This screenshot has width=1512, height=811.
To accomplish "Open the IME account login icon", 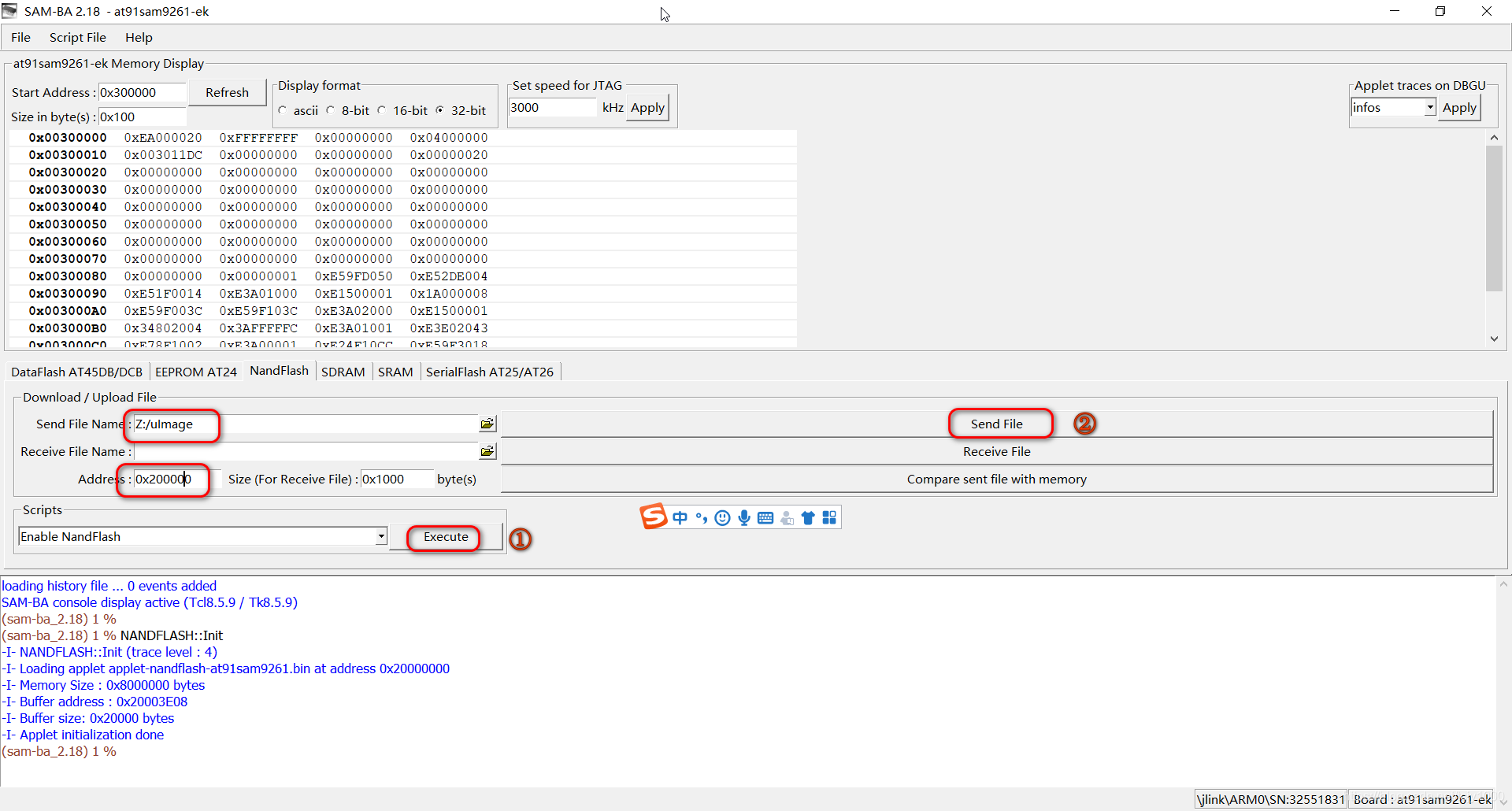I will 787,517.
